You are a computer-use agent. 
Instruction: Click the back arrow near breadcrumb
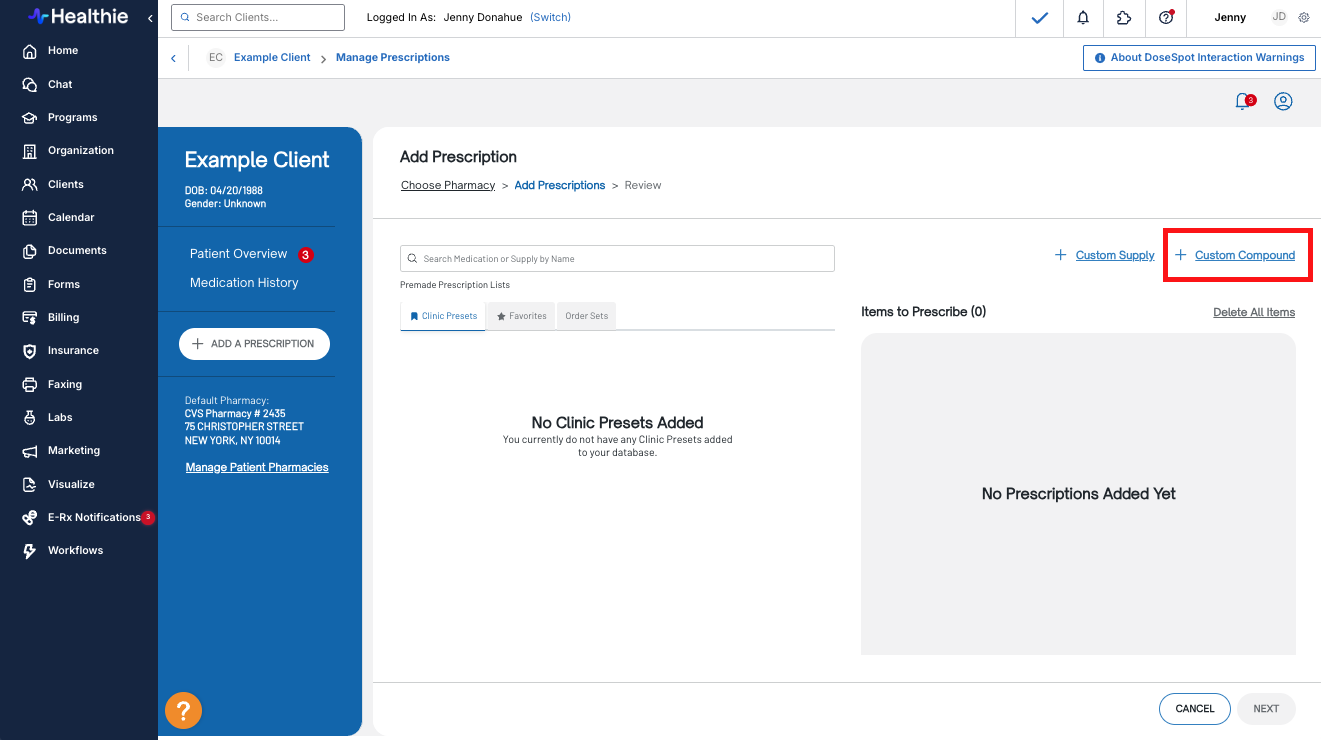click(x=173, y=58)
